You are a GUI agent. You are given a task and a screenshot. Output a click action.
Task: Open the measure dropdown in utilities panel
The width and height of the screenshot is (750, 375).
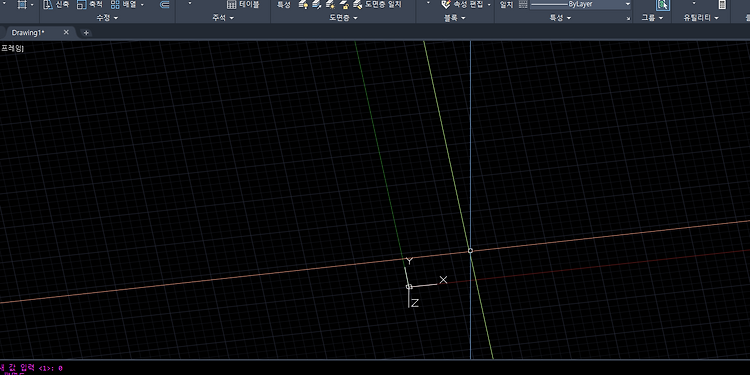click(694, 4)
